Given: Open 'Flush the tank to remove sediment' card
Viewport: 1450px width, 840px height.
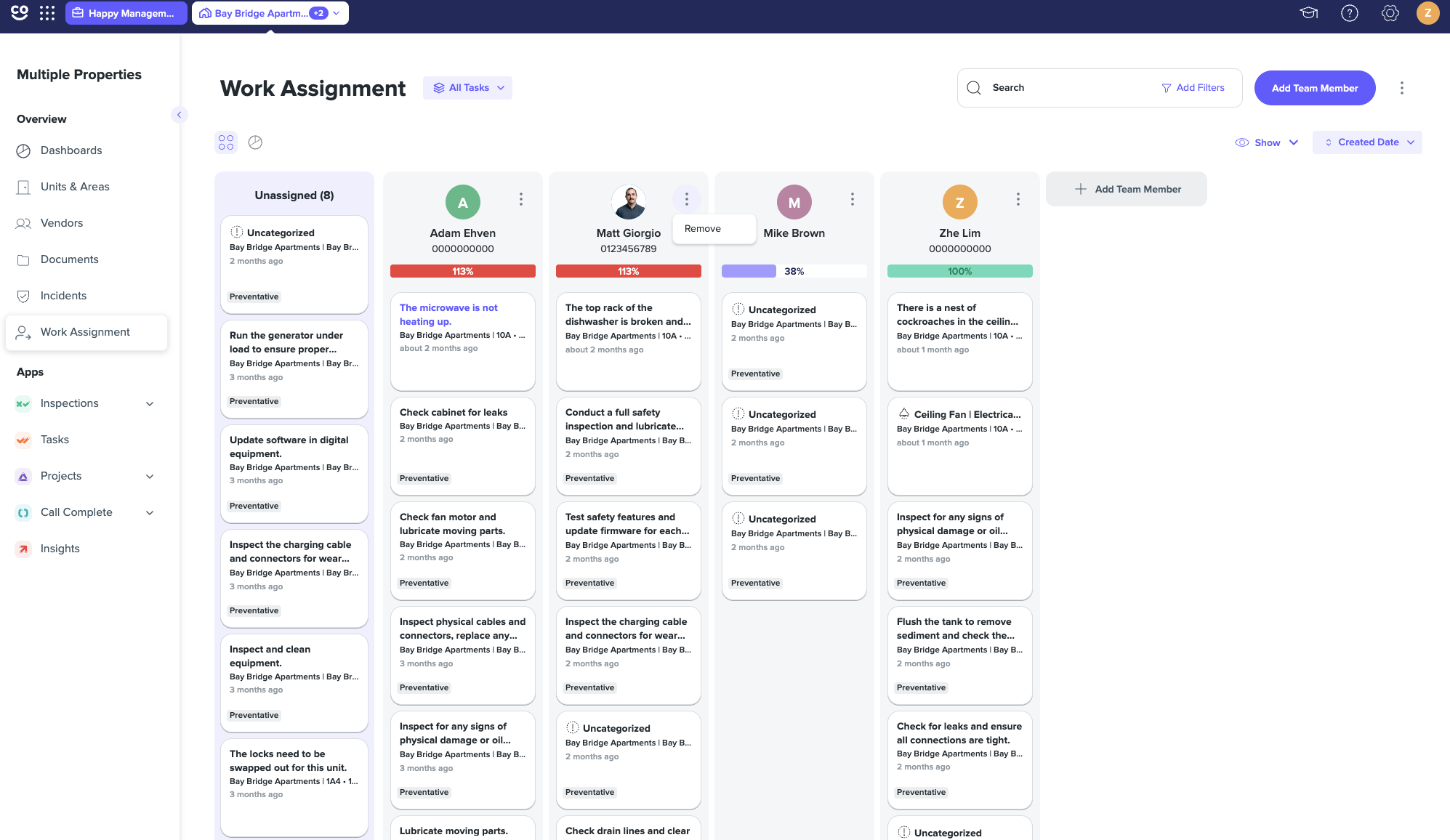Looking at the screenshot, I should click(960, 655).
